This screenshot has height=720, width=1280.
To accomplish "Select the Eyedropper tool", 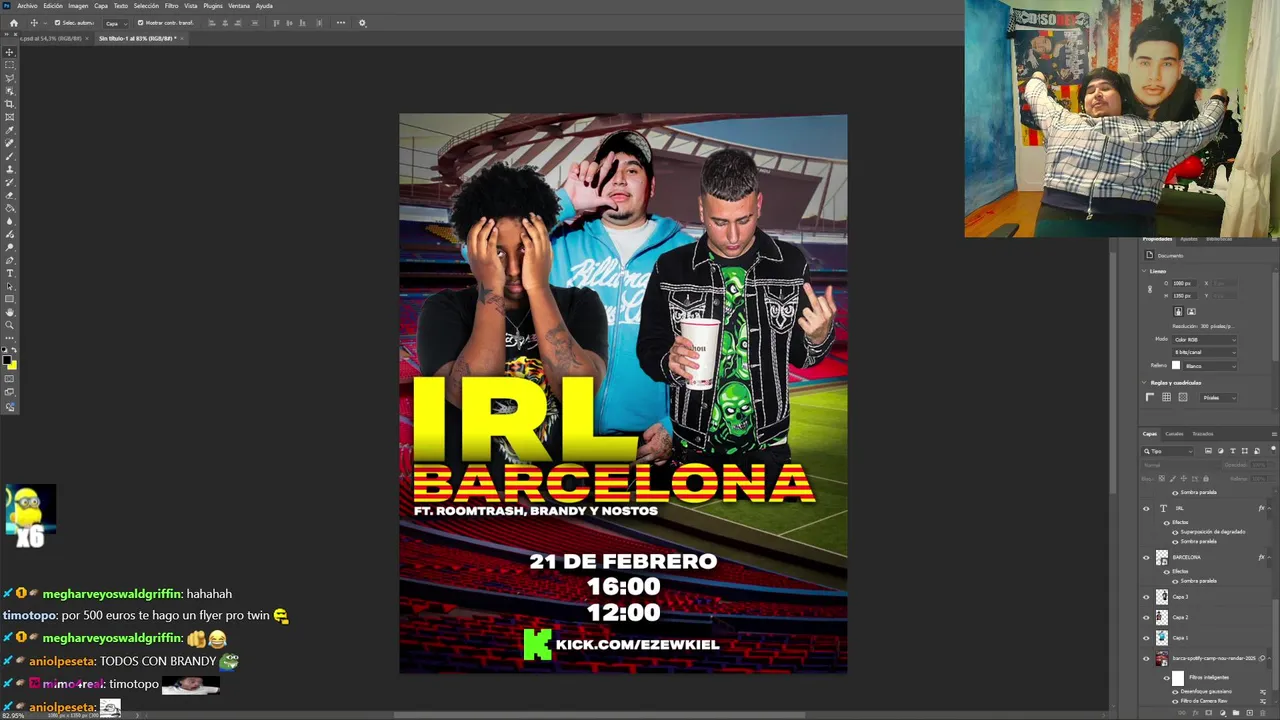I will 10,130.
